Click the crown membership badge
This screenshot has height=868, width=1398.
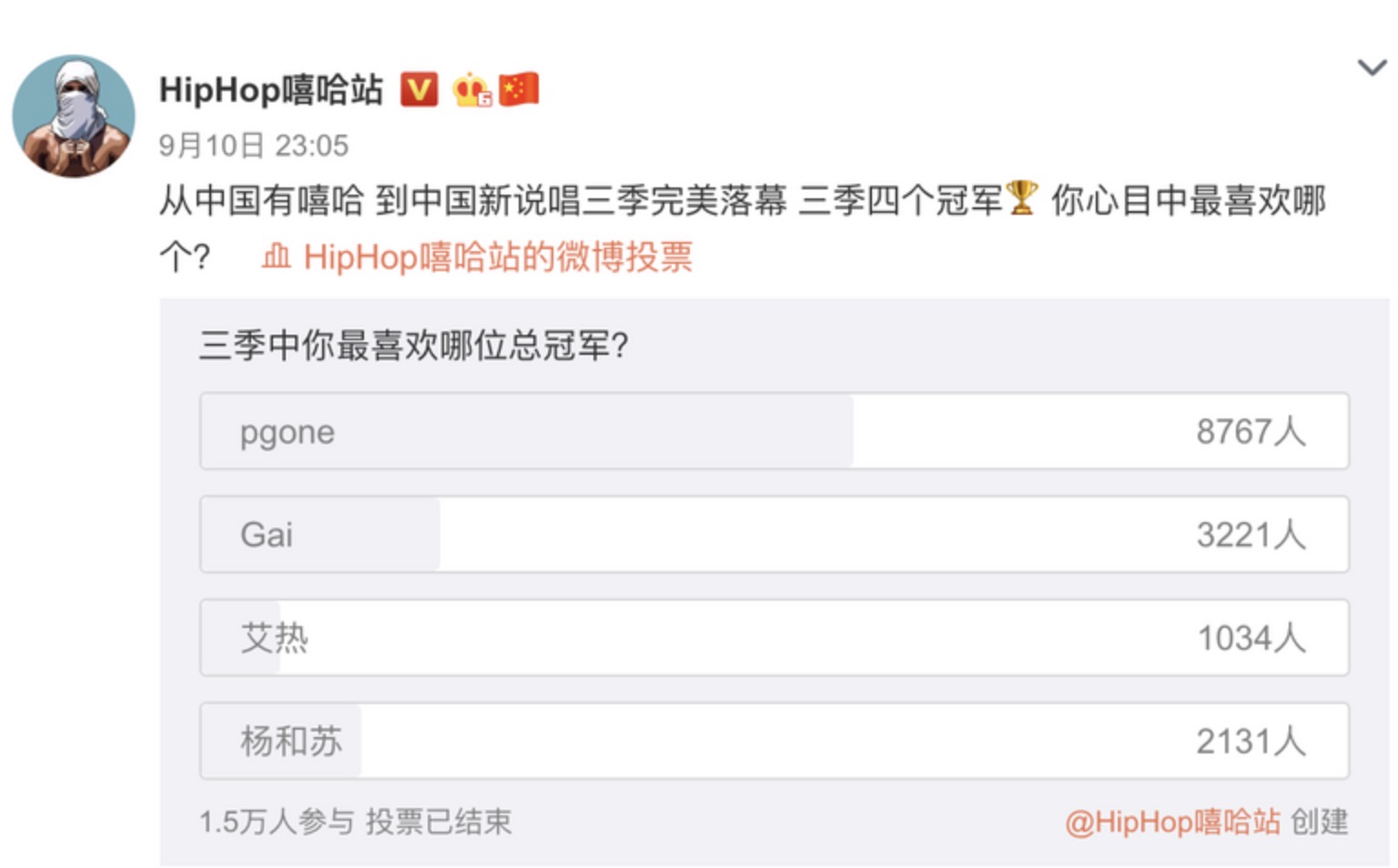471,90
